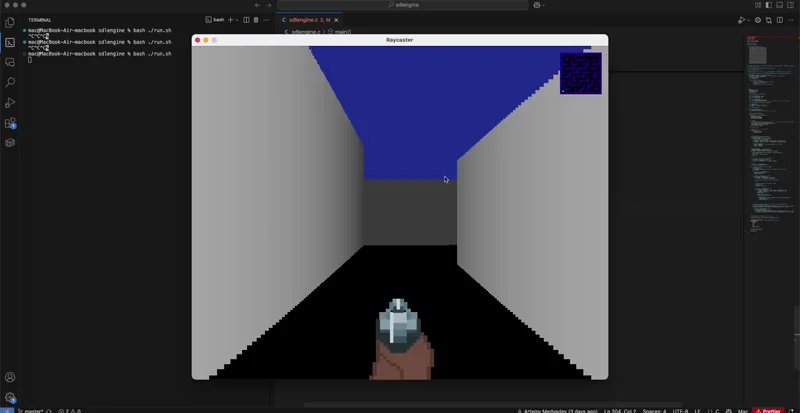Click the git blame author status item

click(558, 410)
